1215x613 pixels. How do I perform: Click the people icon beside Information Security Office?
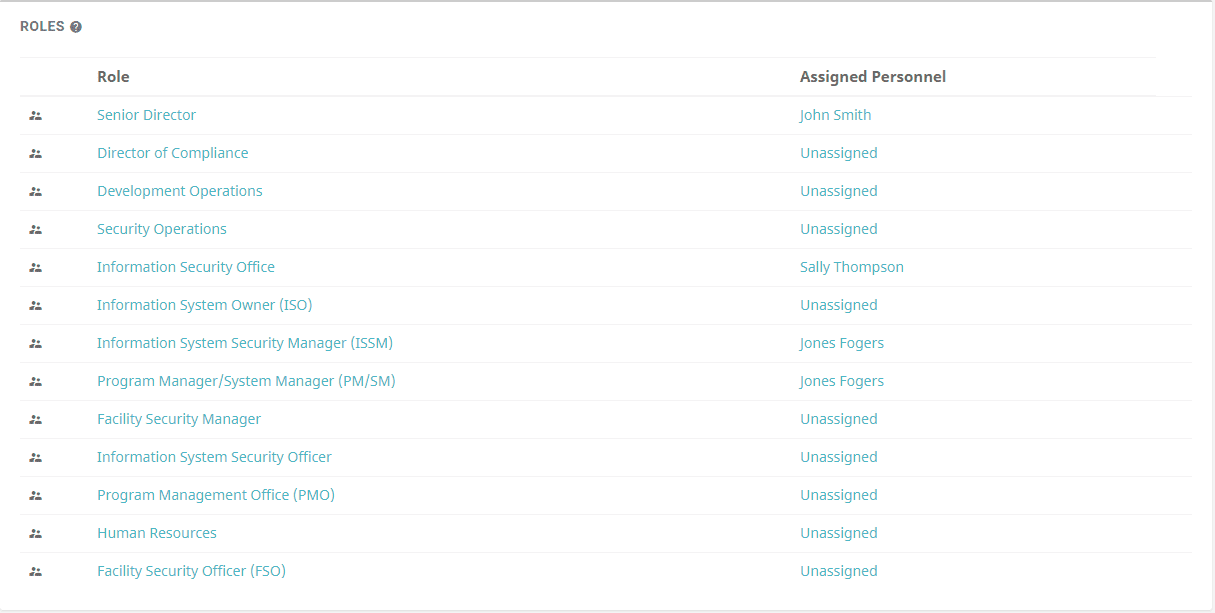pos(36,268)
